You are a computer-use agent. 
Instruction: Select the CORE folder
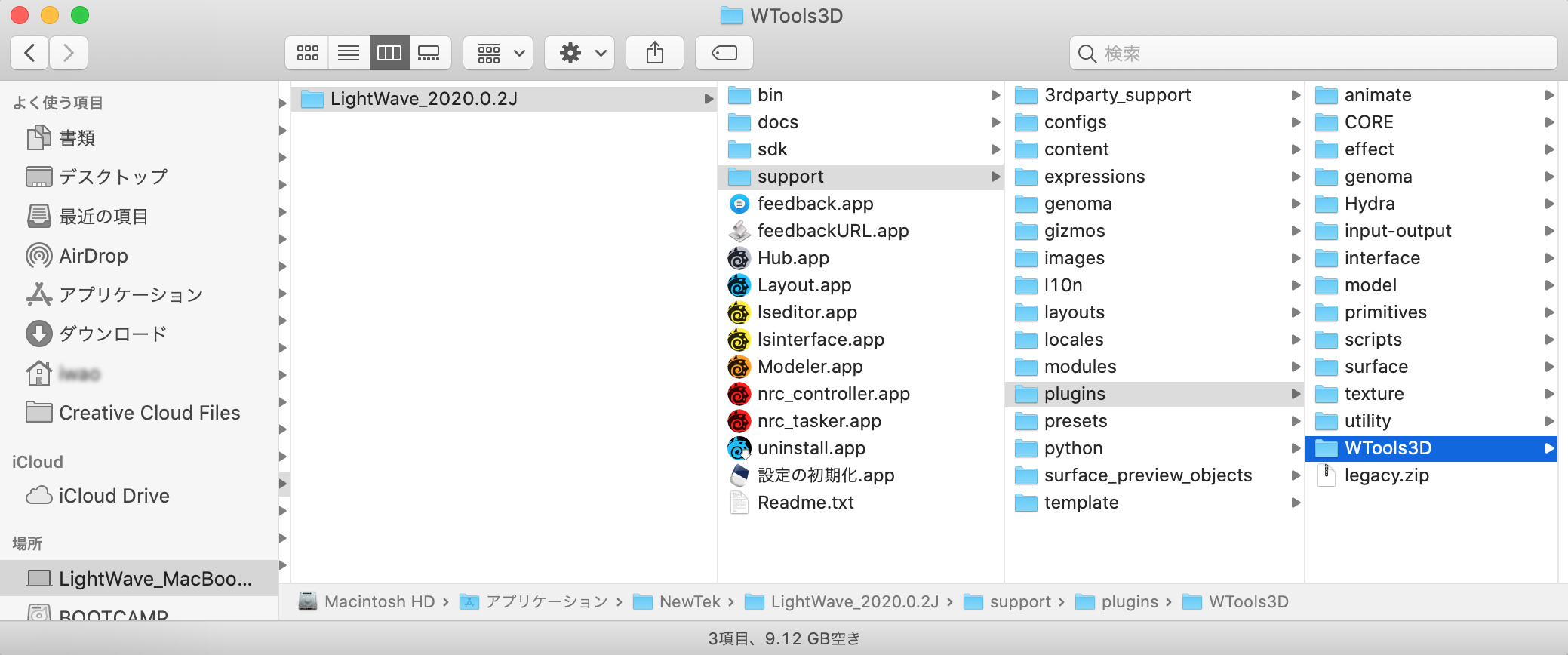point(1432,122)
